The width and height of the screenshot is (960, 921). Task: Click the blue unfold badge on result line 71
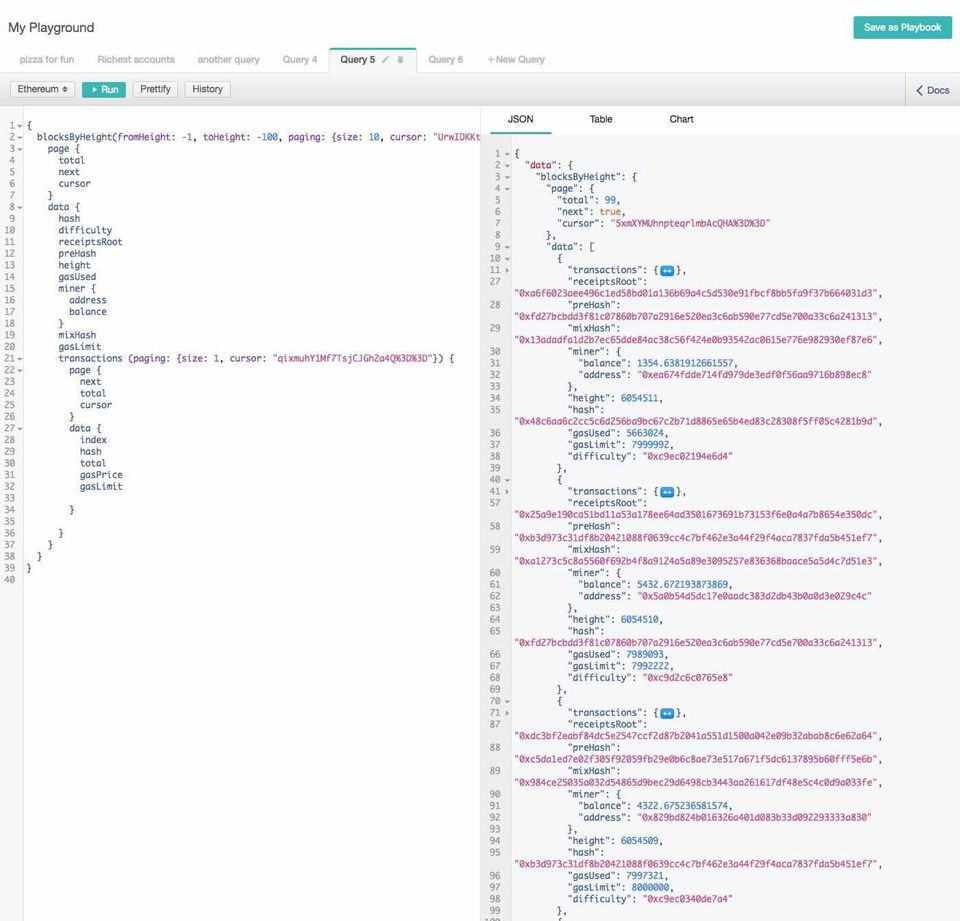tap(667, 713)
